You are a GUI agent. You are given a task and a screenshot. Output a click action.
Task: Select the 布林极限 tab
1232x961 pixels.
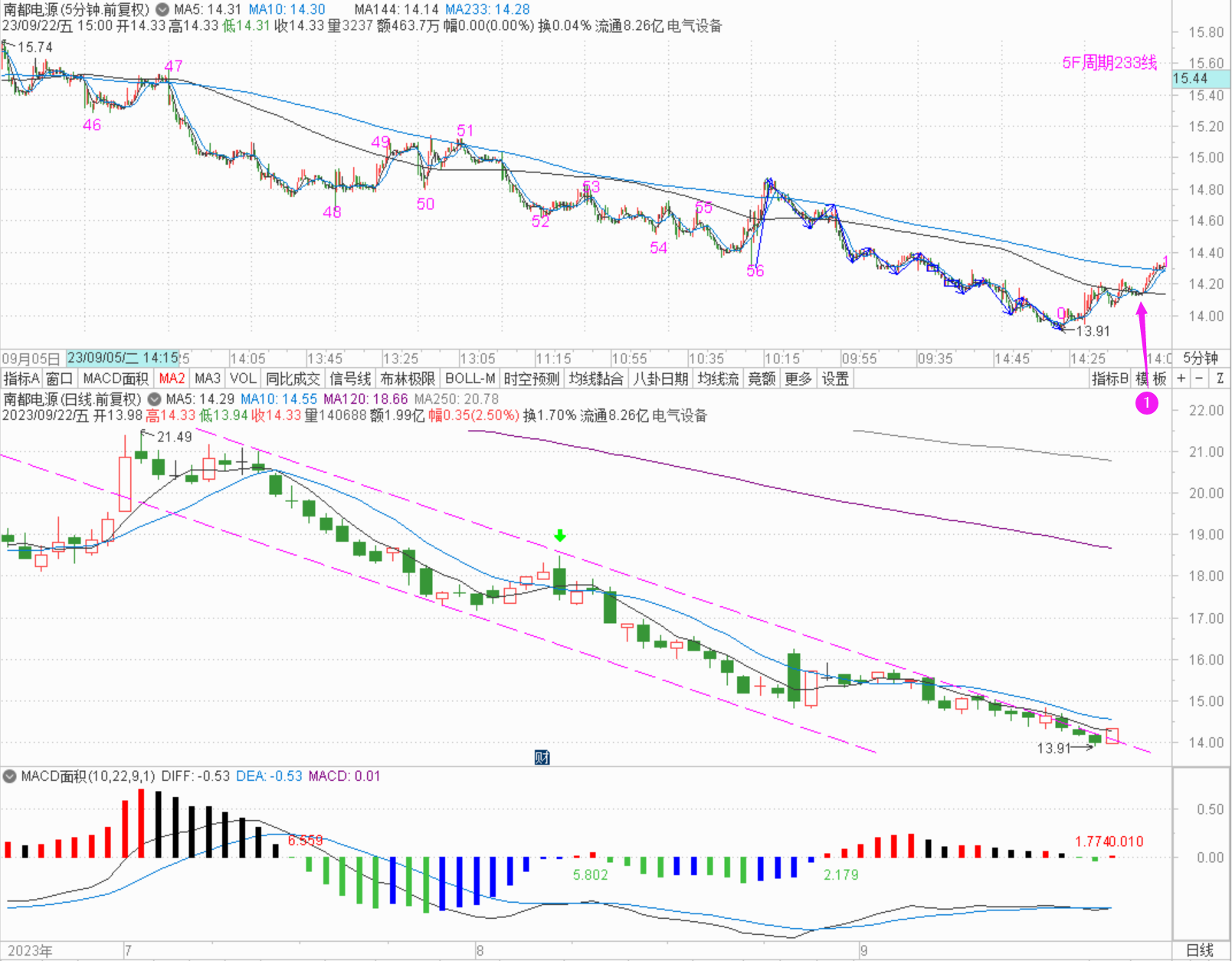point(407,379)
